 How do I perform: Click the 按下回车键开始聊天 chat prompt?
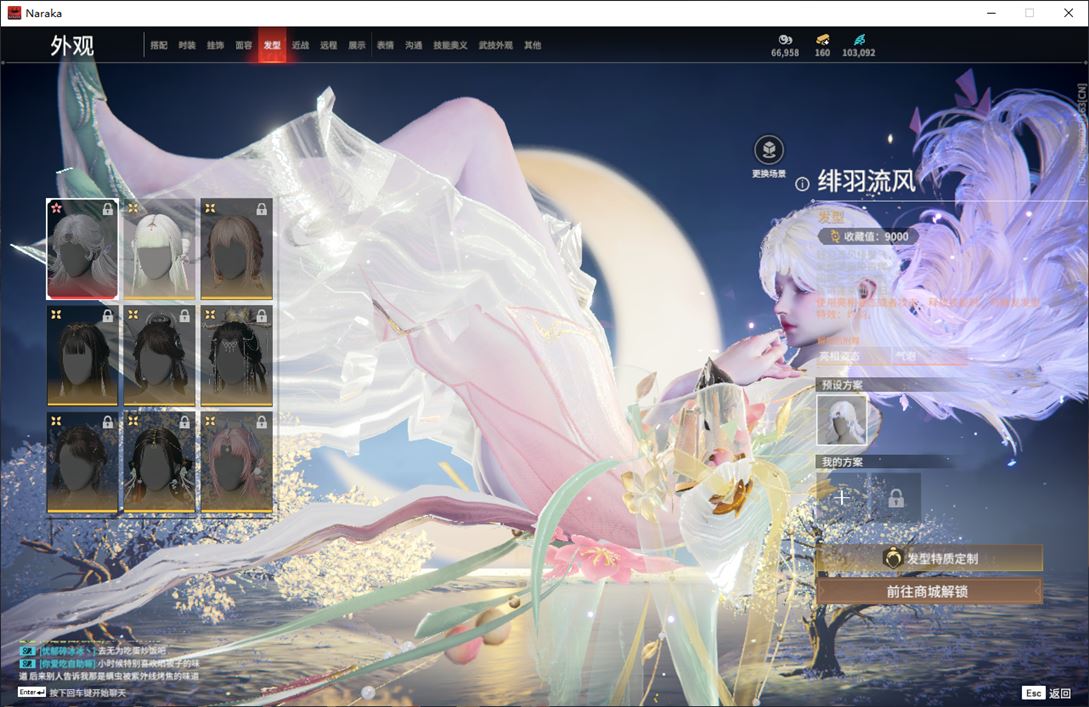point(88,693)
